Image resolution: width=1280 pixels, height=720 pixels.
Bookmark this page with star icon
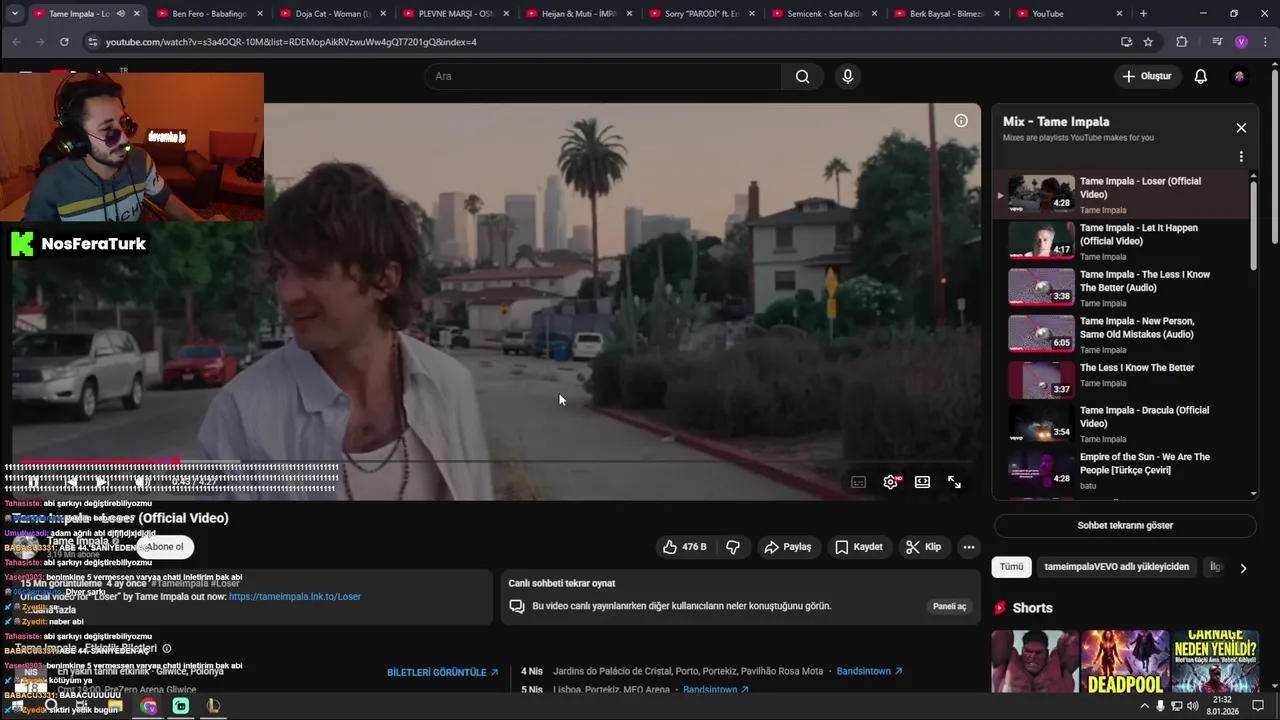[1148, 42]
